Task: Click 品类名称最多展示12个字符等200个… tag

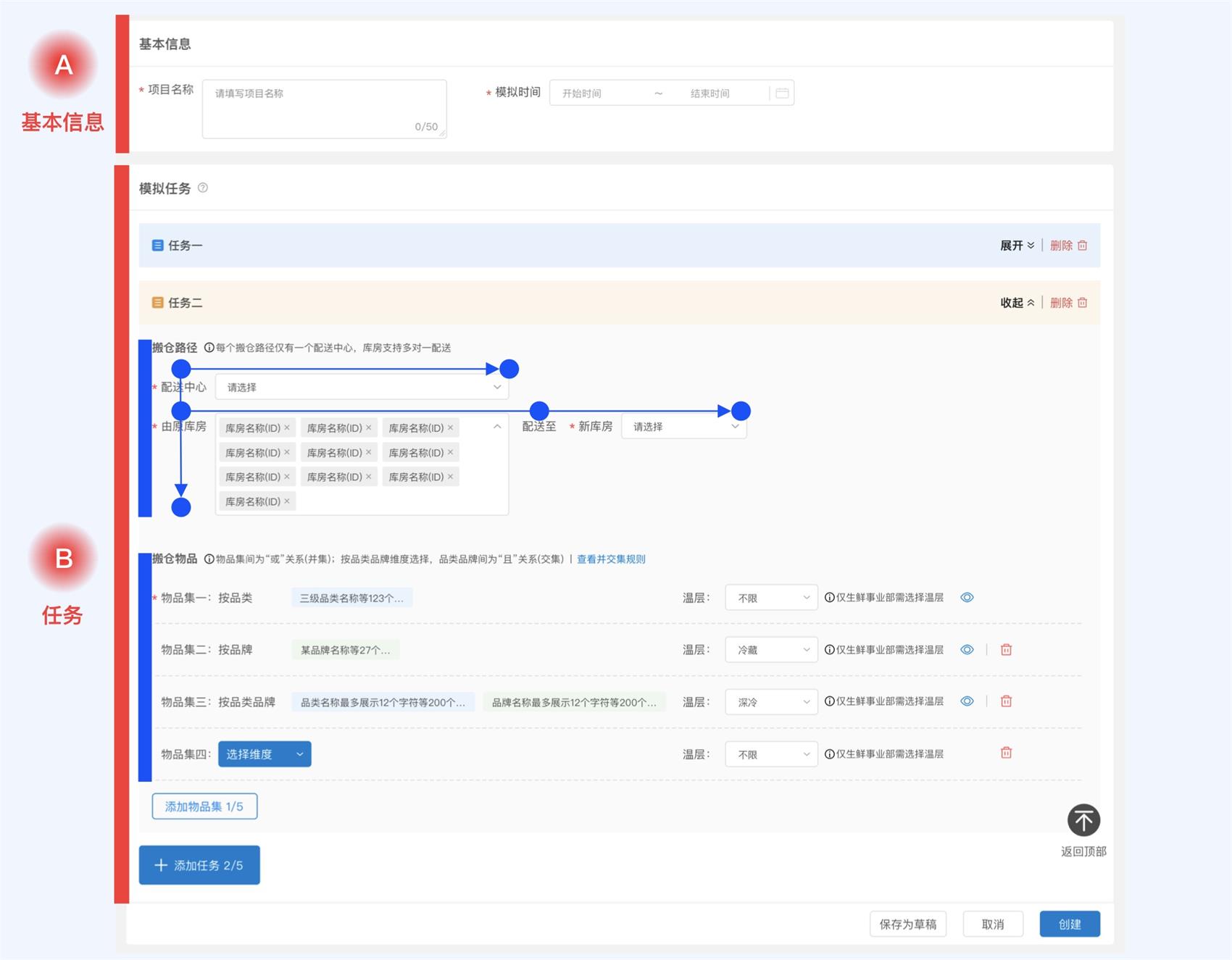Action: [x=383, y=702]
